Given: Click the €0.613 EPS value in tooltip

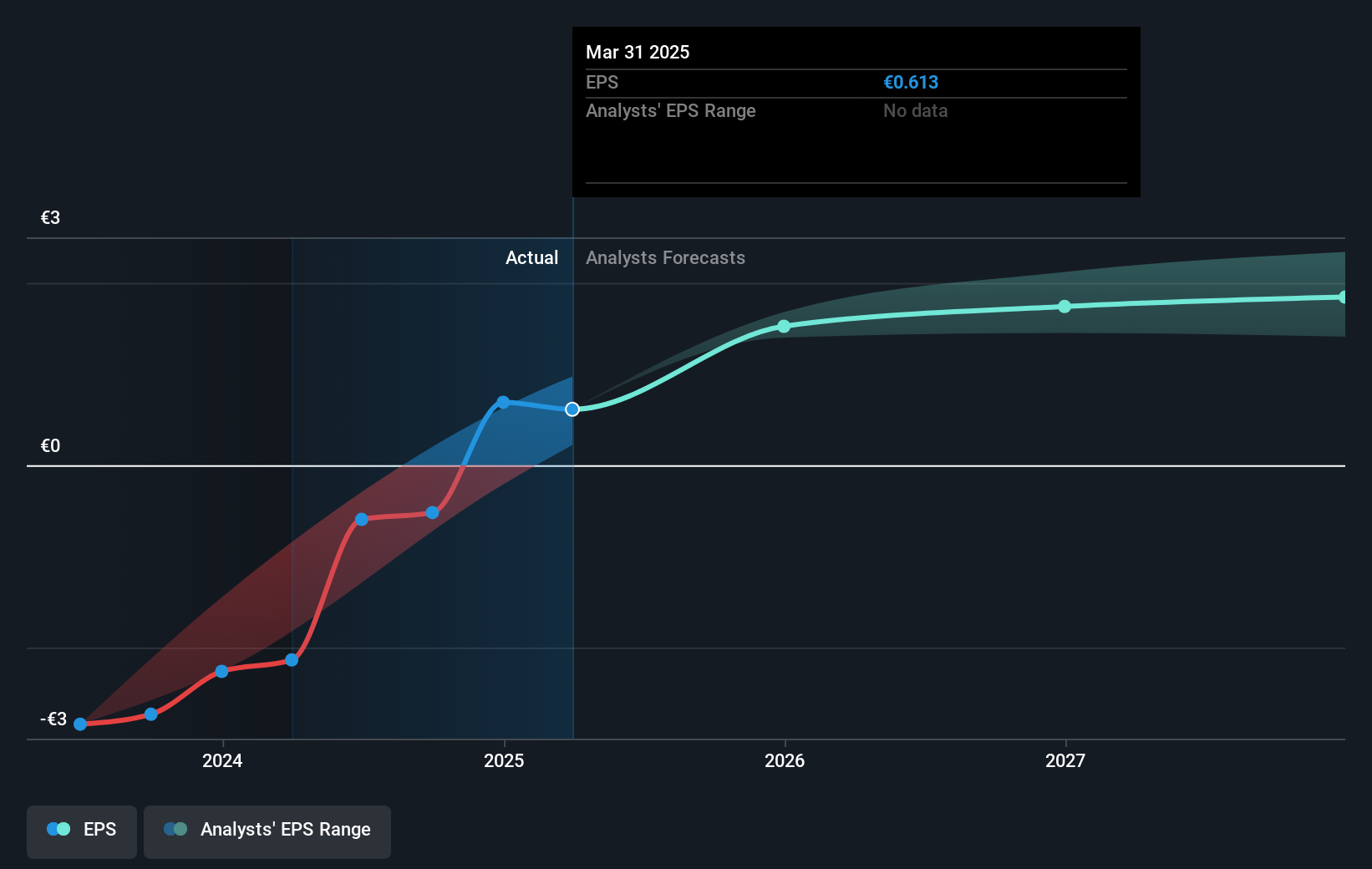Looking at the screenshot, I should (x=911, y=83).
